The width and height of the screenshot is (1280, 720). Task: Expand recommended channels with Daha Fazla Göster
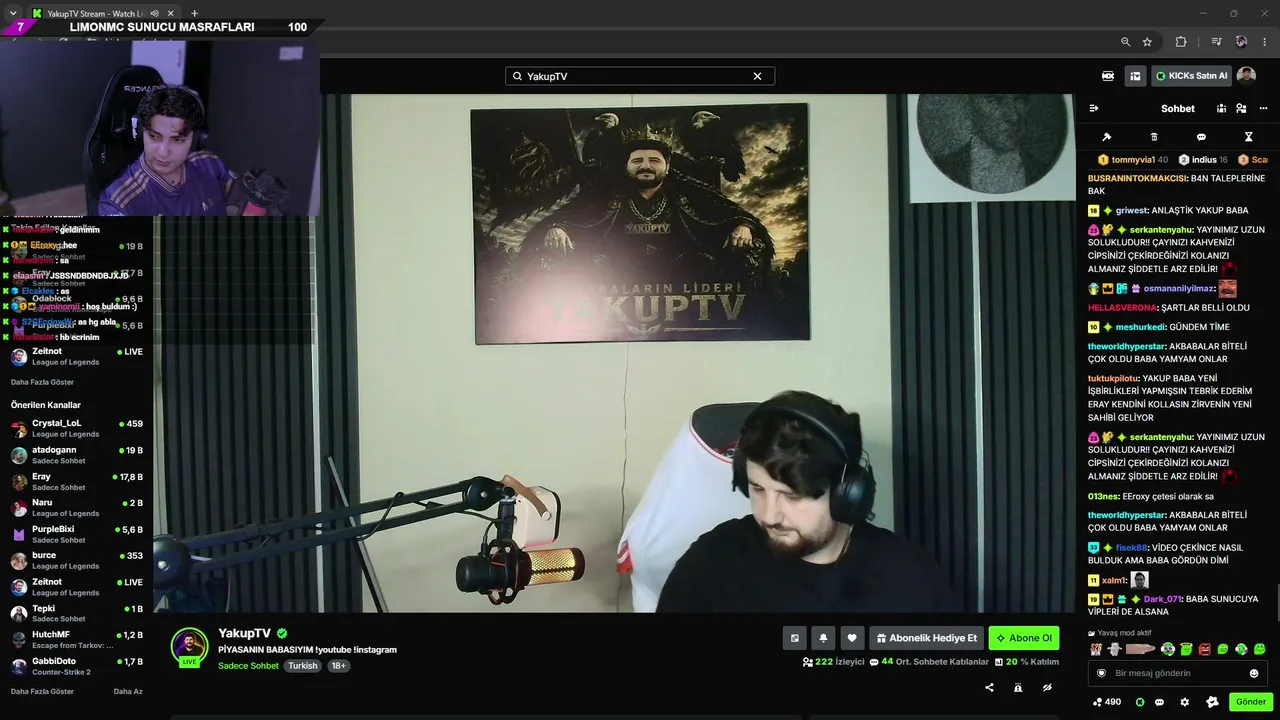[42, 691]
